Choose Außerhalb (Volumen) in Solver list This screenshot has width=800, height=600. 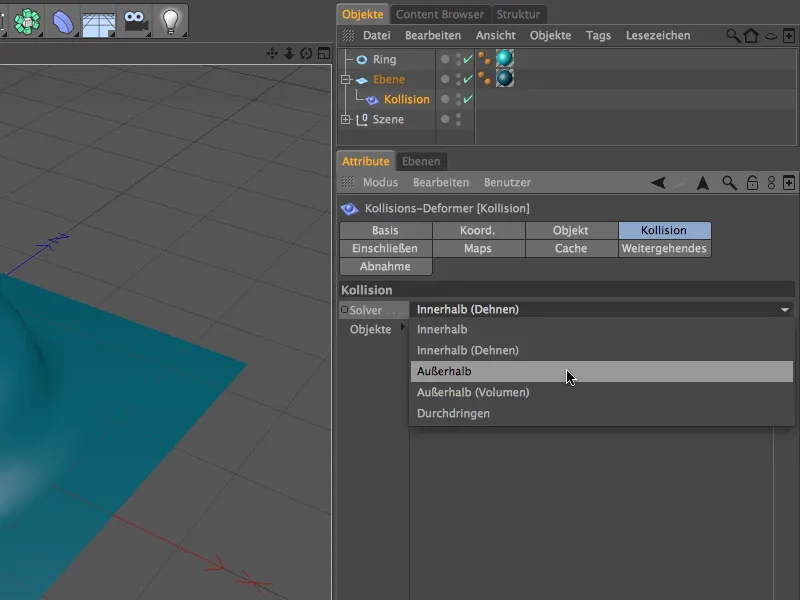tap(602, 392)
